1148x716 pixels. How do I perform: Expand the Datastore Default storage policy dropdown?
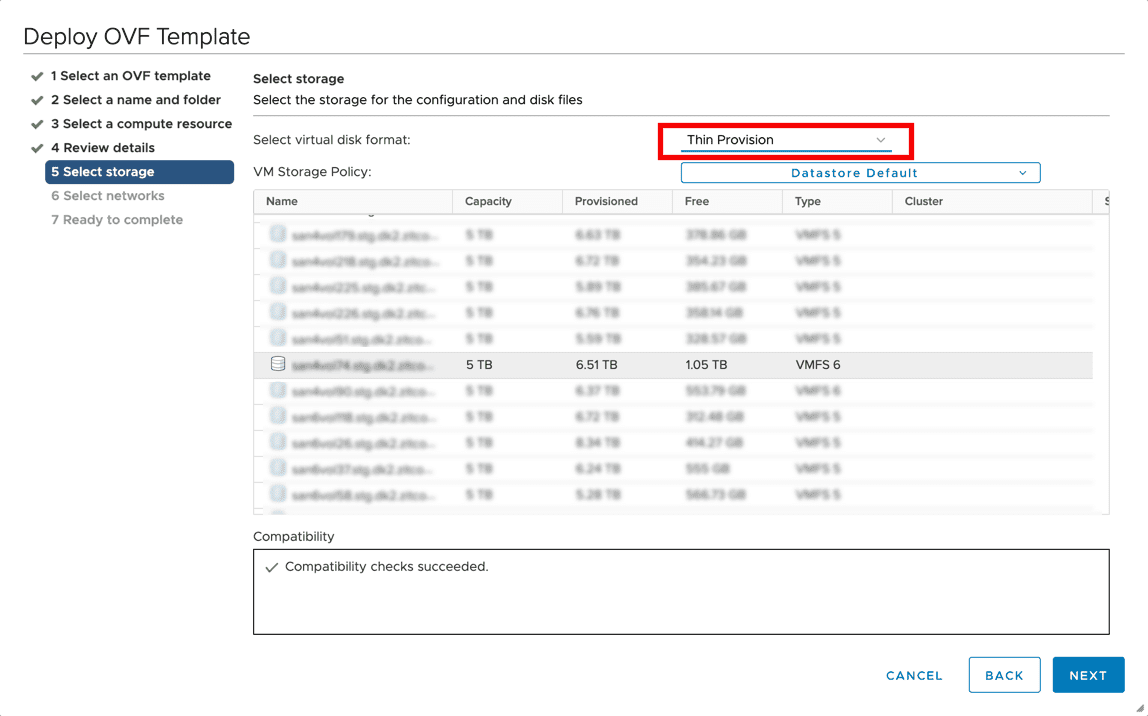[860, 173]
